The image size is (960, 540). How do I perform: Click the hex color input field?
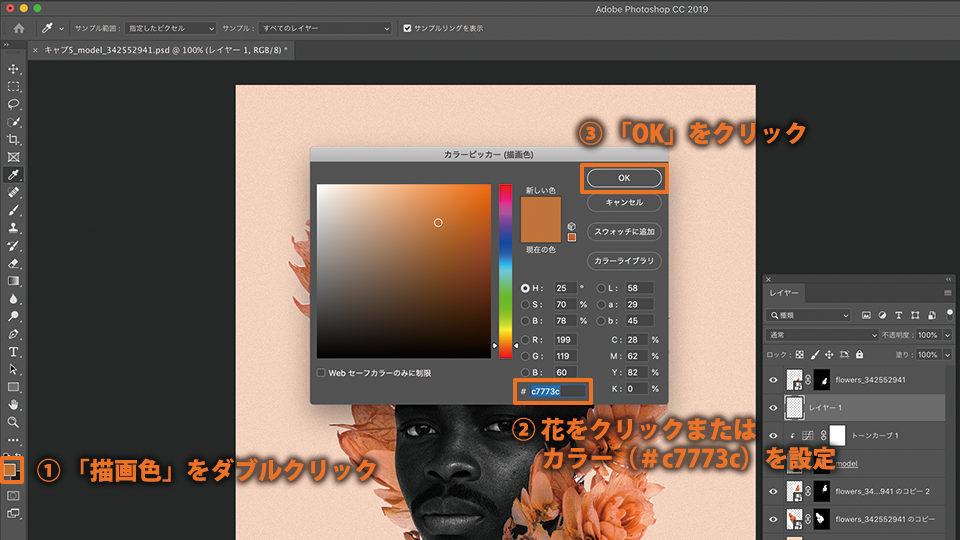557,391
